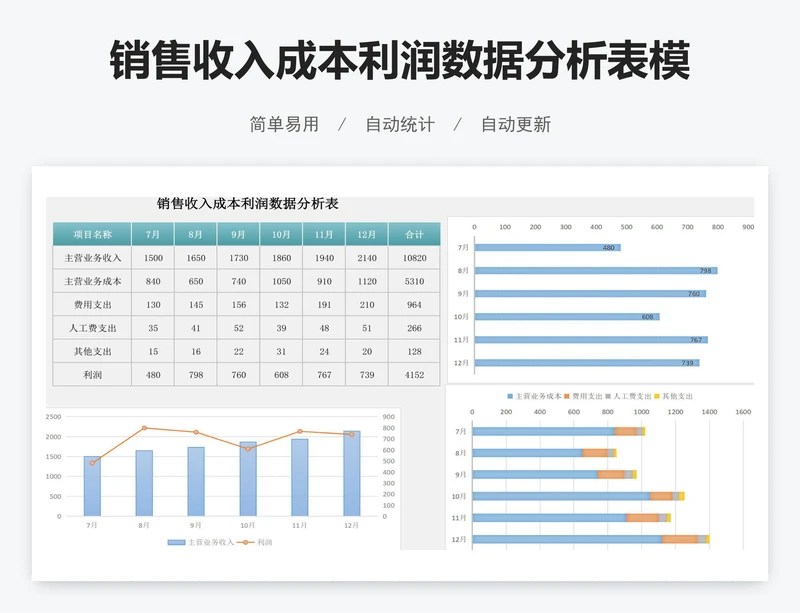Click the 主营业务收入 legend entry under the column chart
The width and height of the screenshot is (800, 613).
(201, 542)
